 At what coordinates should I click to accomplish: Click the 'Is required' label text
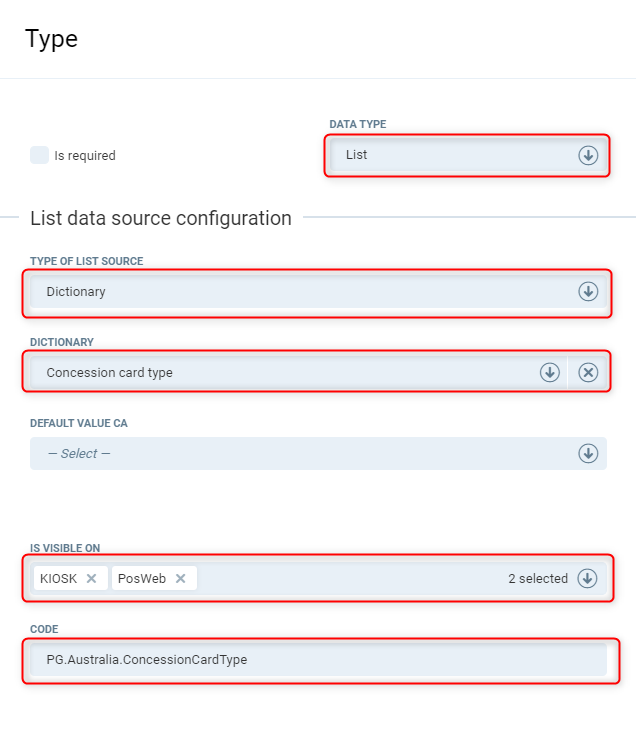85,156
